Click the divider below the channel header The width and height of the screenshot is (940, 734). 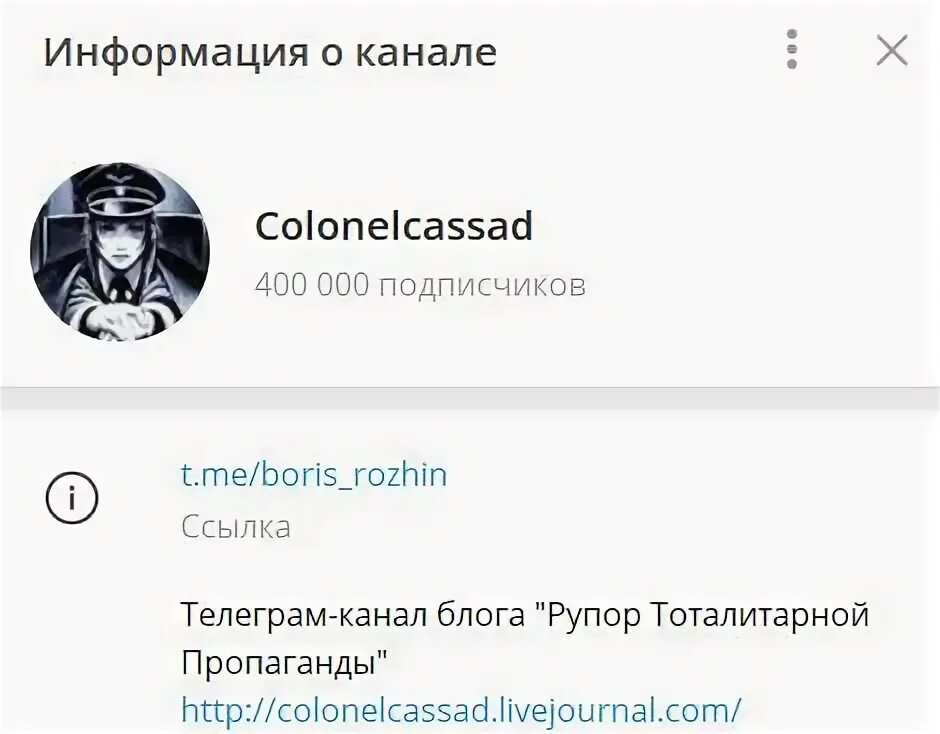pos(470,398)
